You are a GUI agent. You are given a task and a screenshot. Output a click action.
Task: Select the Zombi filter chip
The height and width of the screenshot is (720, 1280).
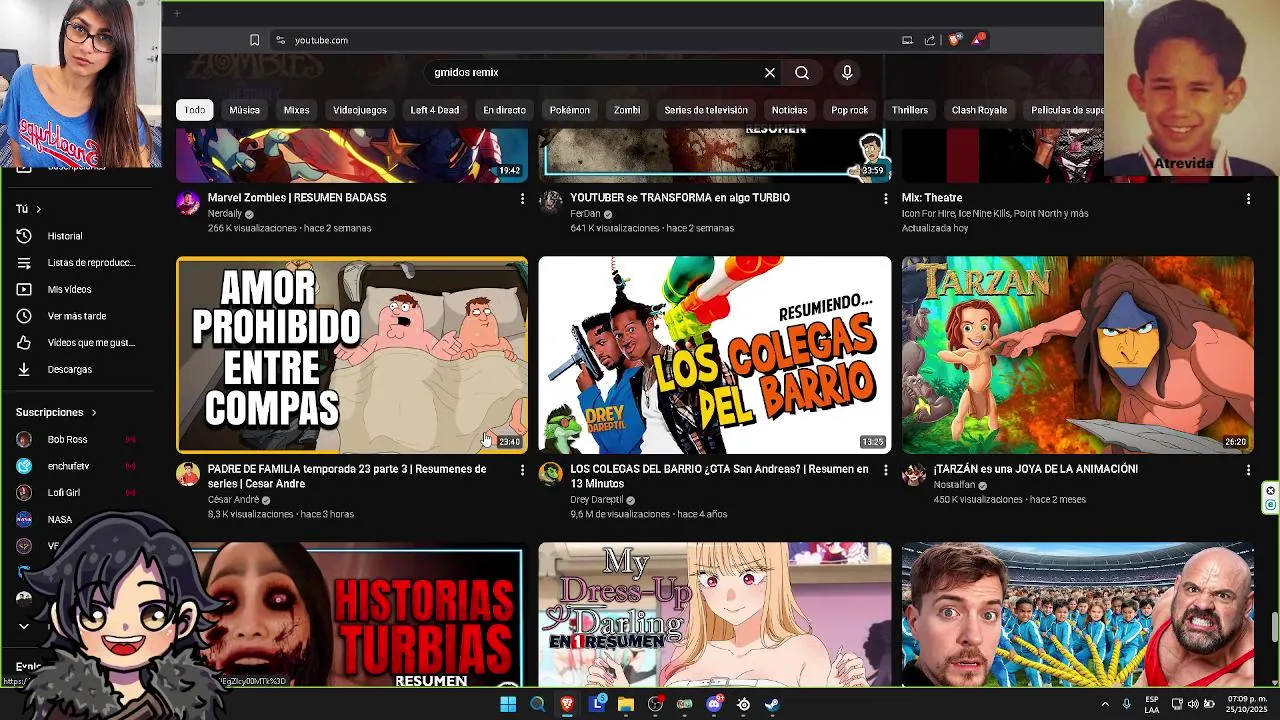click(x=627, y=110)
